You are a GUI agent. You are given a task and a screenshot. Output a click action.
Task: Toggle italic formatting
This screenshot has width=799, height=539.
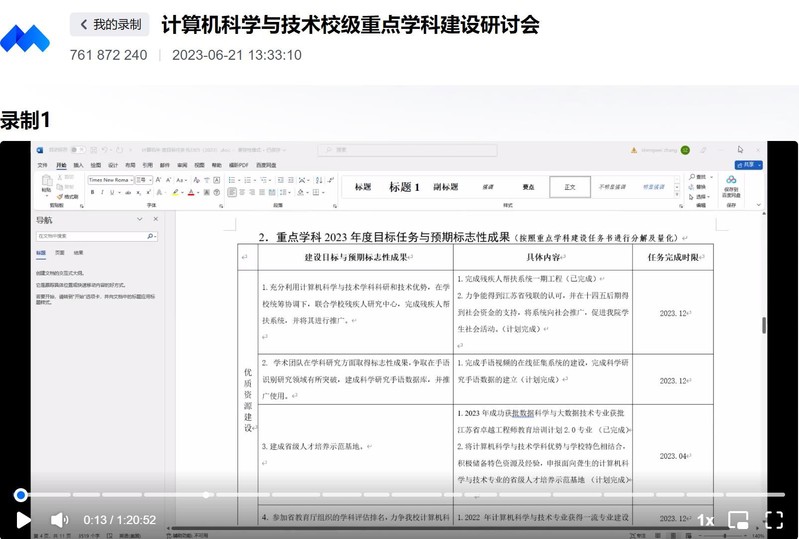[100, 192]
